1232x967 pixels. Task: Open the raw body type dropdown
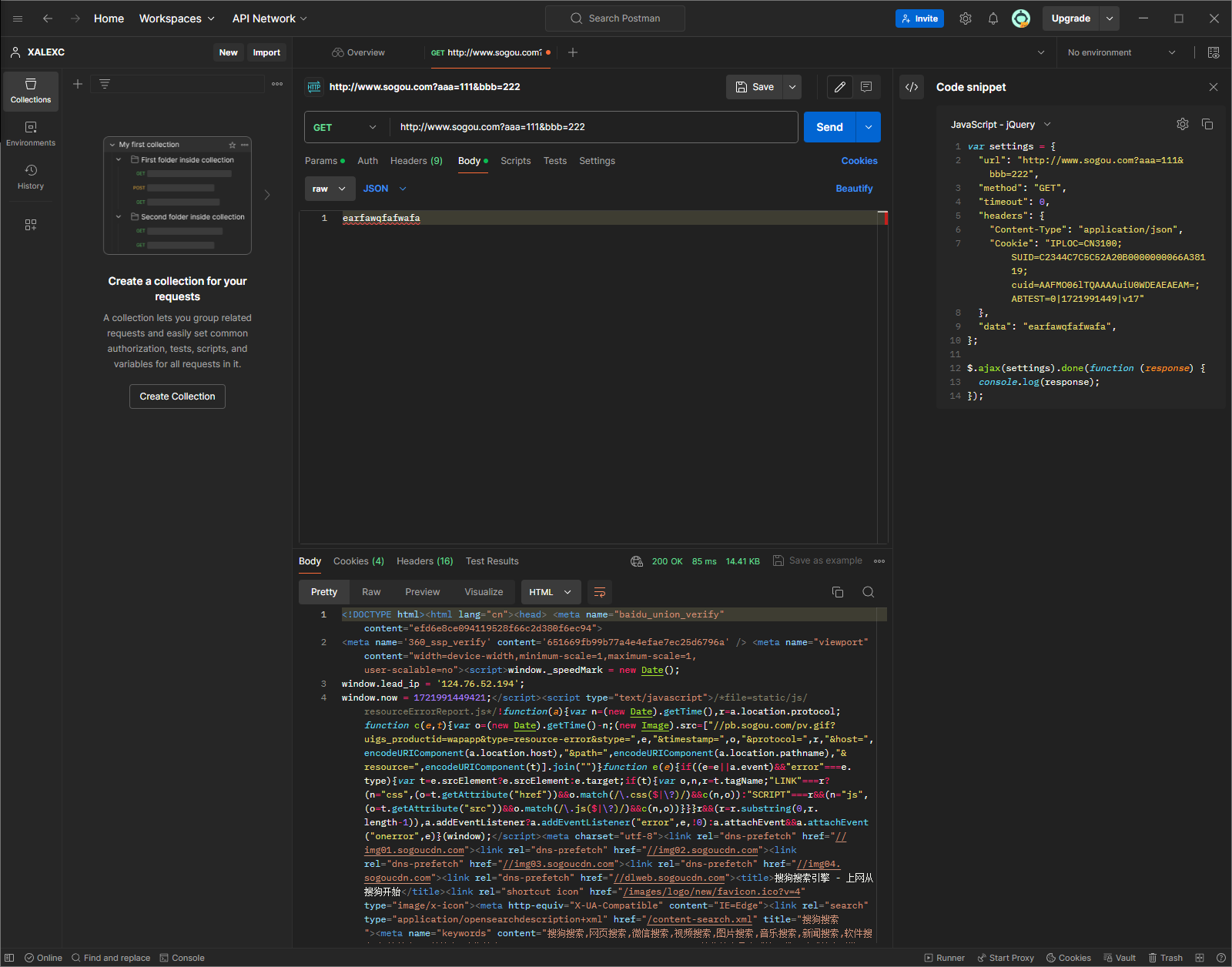click(330, 189)
